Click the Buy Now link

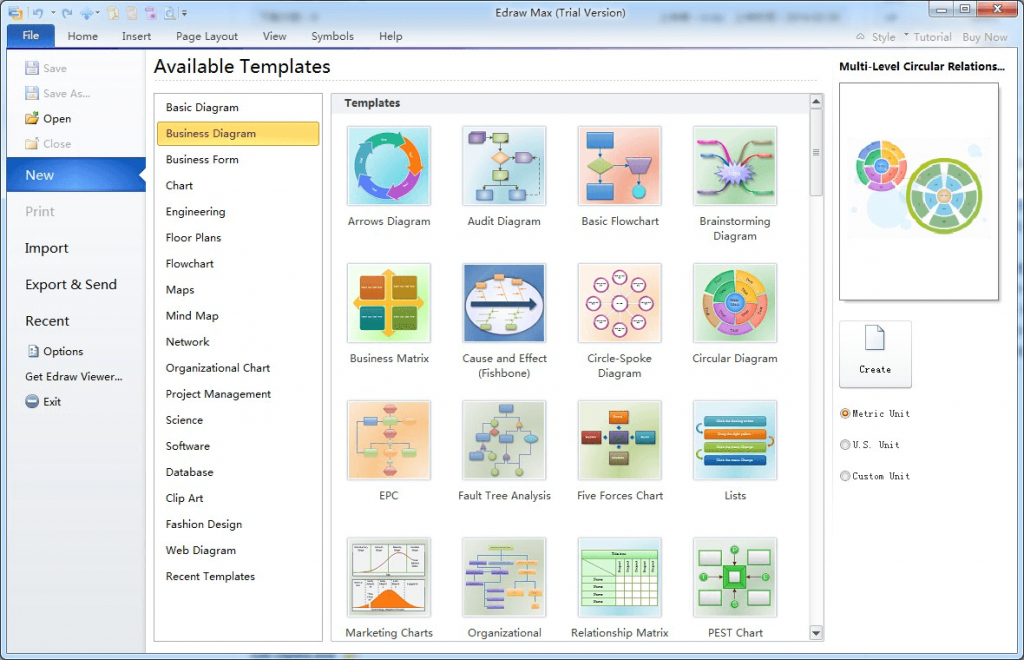point(984,36)
